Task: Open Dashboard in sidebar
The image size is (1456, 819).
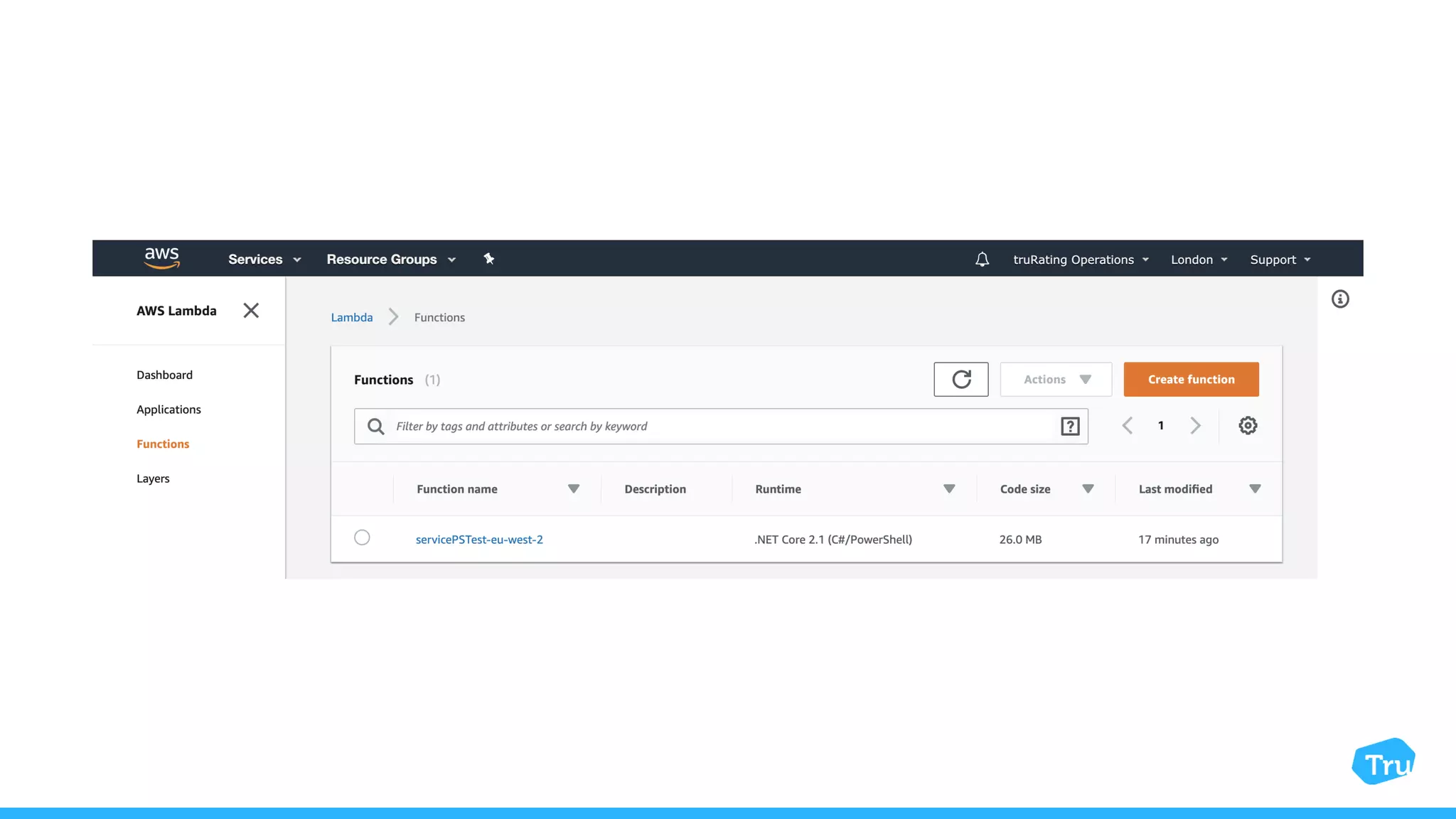Action: click(164, 375)
